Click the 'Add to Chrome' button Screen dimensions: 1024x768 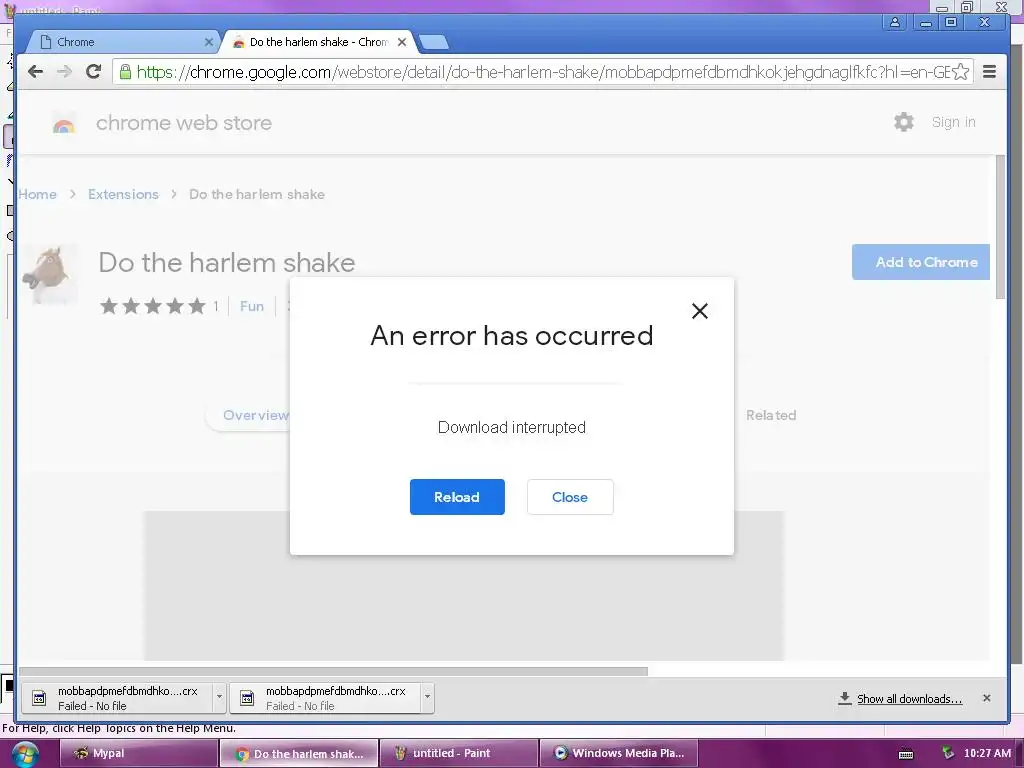pos(921,262)
